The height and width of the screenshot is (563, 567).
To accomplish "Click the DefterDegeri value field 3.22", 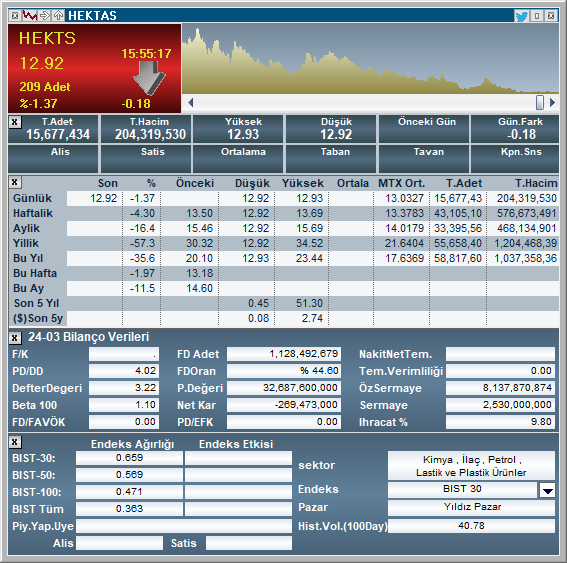I will click(124, 388).
